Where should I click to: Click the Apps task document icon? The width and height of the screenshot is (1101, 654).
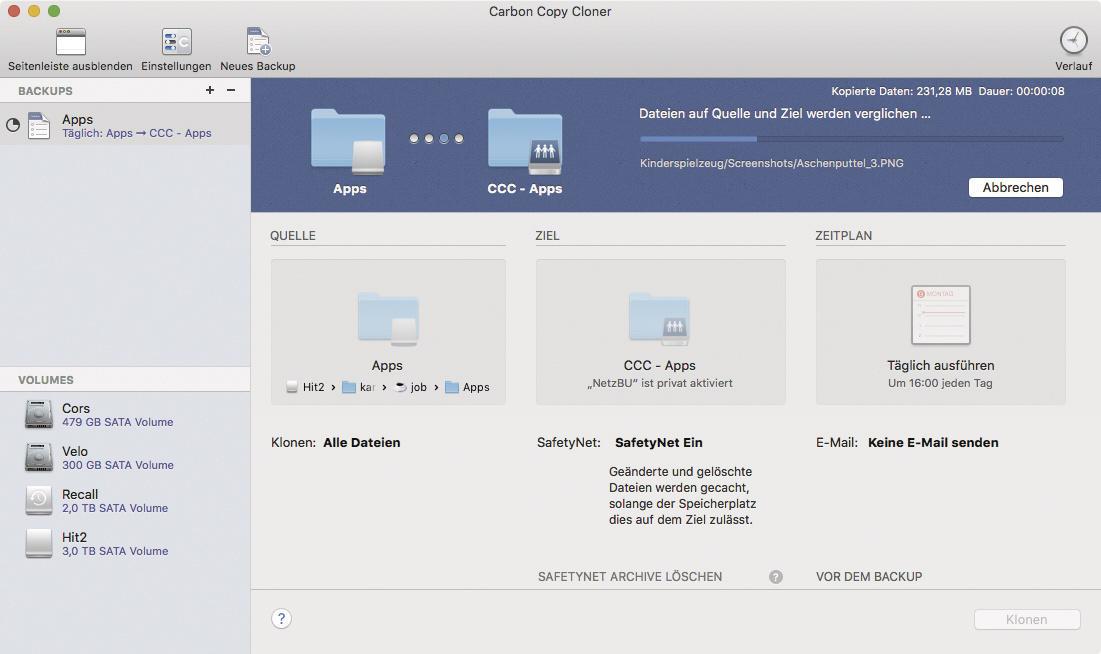click(39, 126)
